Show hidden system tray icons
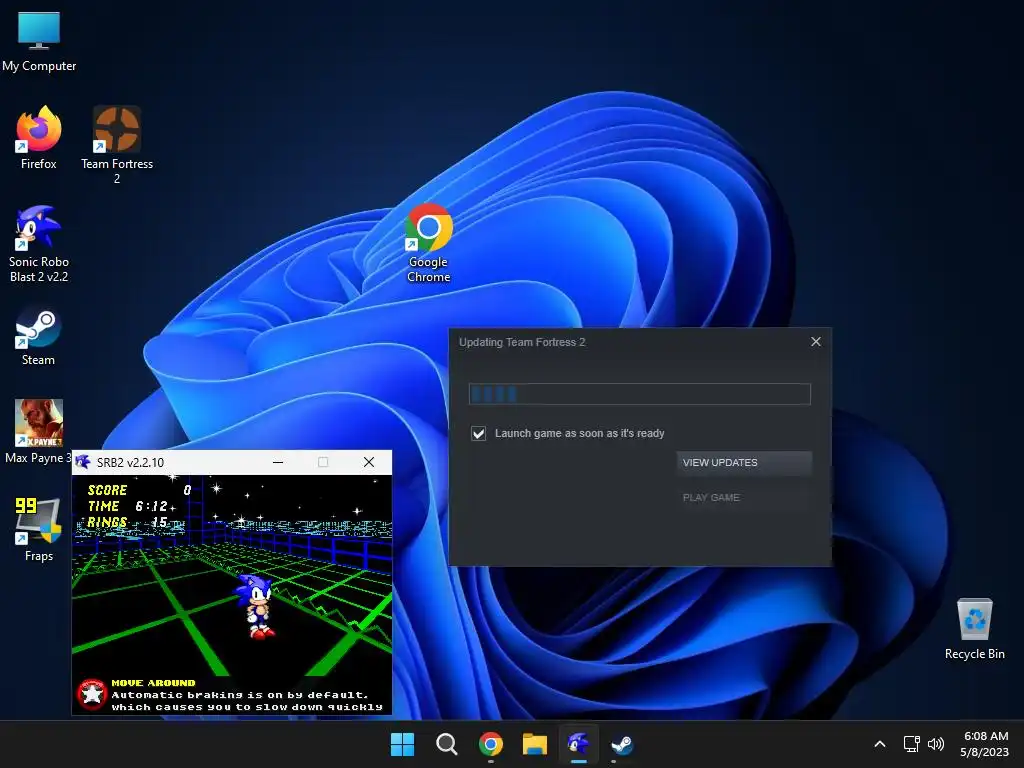Viewport: 1024px width, 768px height. [880, 744]
